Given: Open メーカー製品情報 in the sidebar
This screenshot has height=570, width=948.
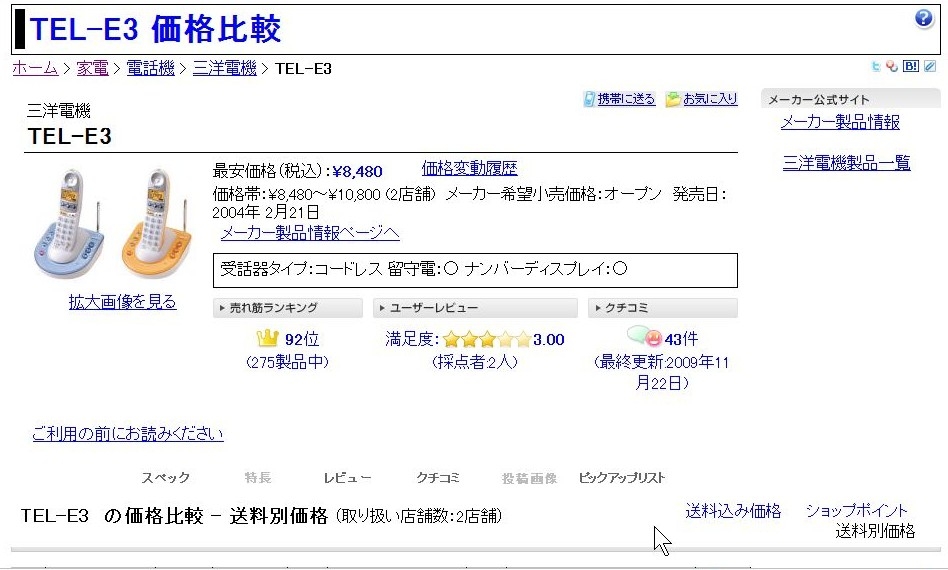Looking at the screenshot, I should 840,123.
